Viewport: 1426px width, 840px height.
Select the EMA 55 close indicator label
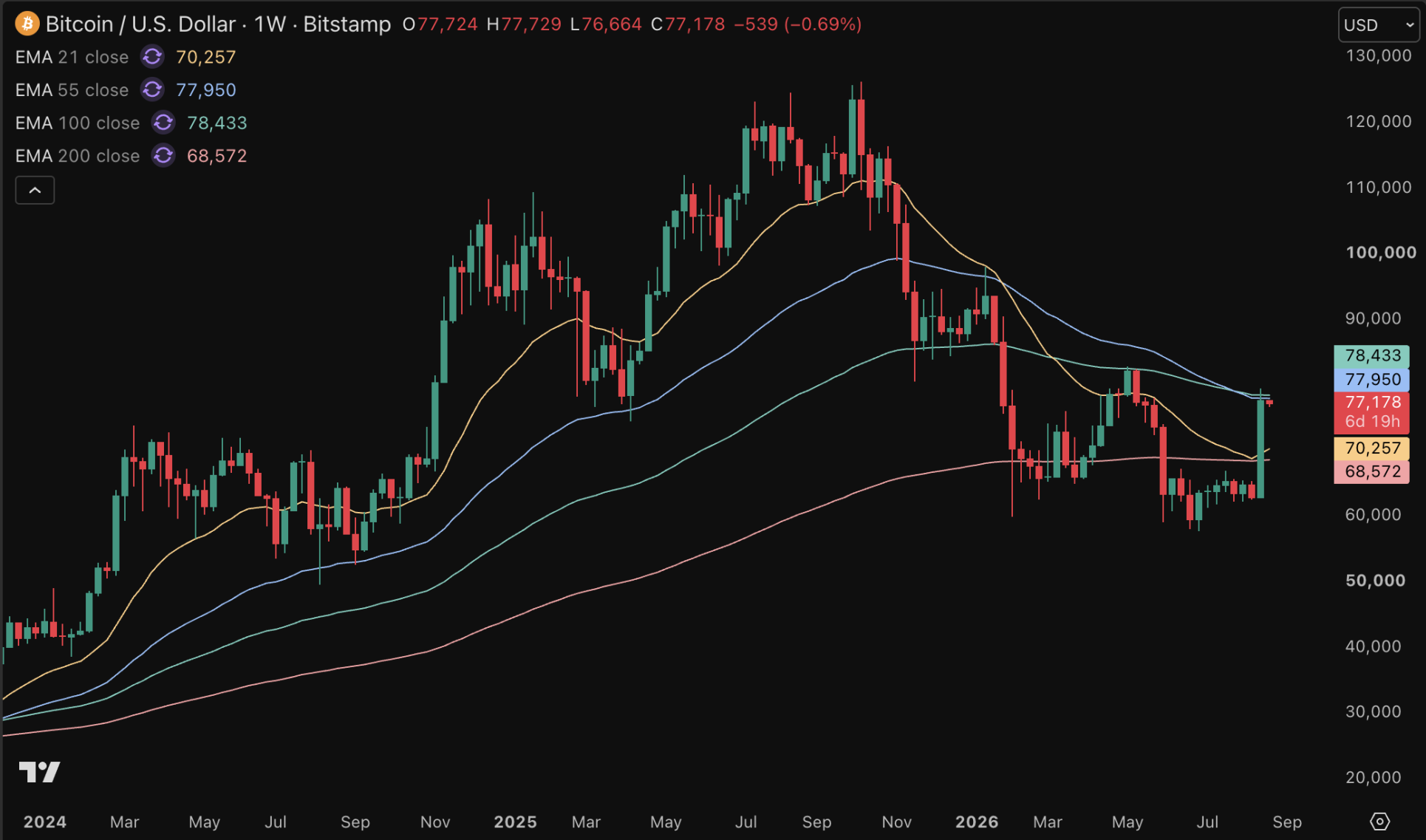(72, 90)
